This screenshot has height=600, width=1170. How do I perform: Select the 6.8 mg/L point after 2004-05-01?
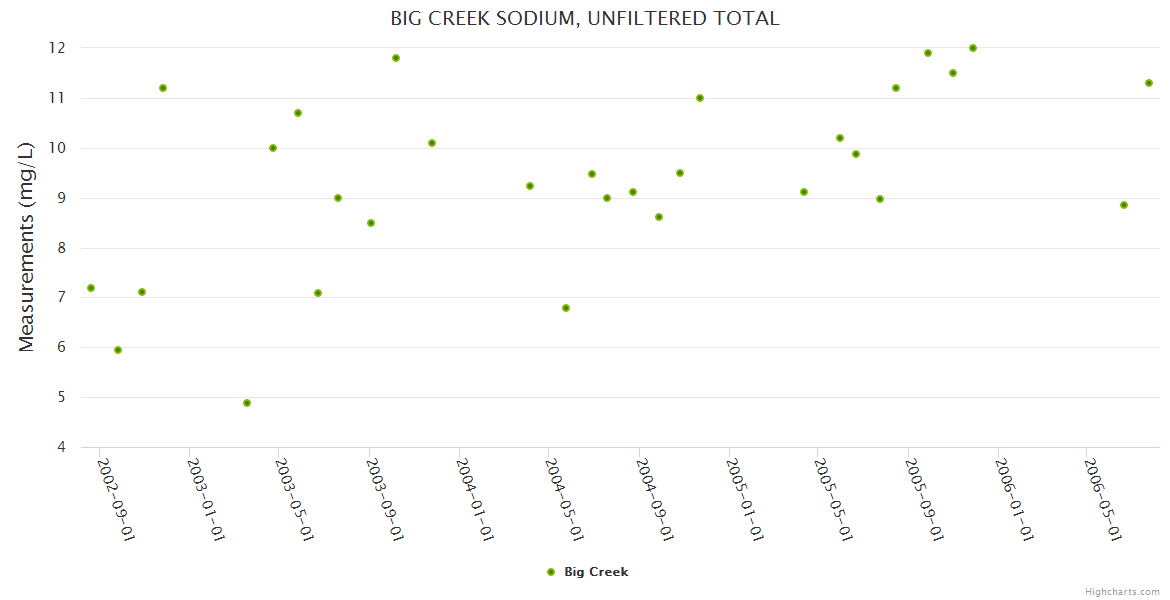click(x=566, y=308)
